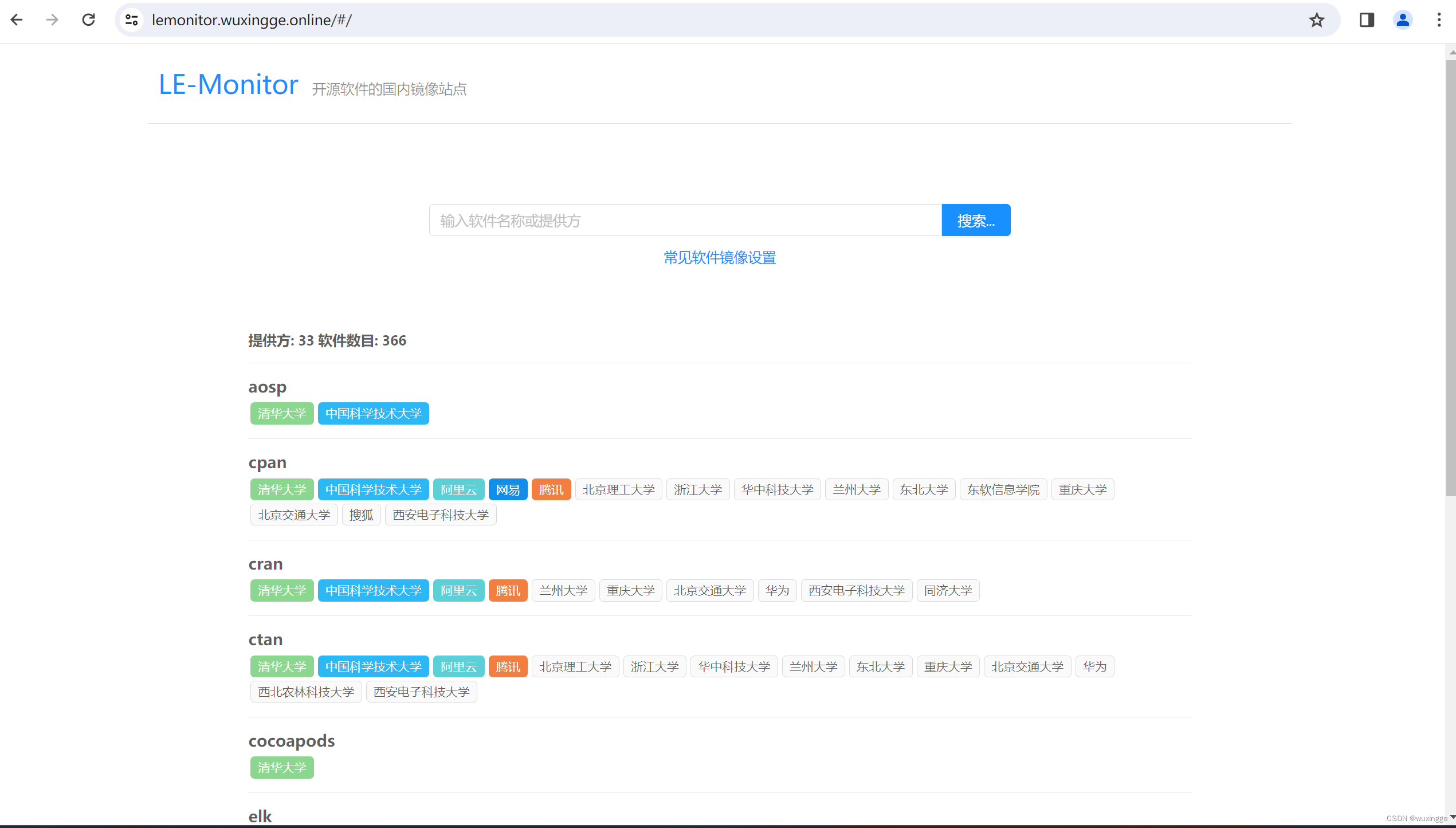The image size is (1456, 828).
Task: Pick the 北京交通大学 tag under cpan
Action: coord(294,515)
